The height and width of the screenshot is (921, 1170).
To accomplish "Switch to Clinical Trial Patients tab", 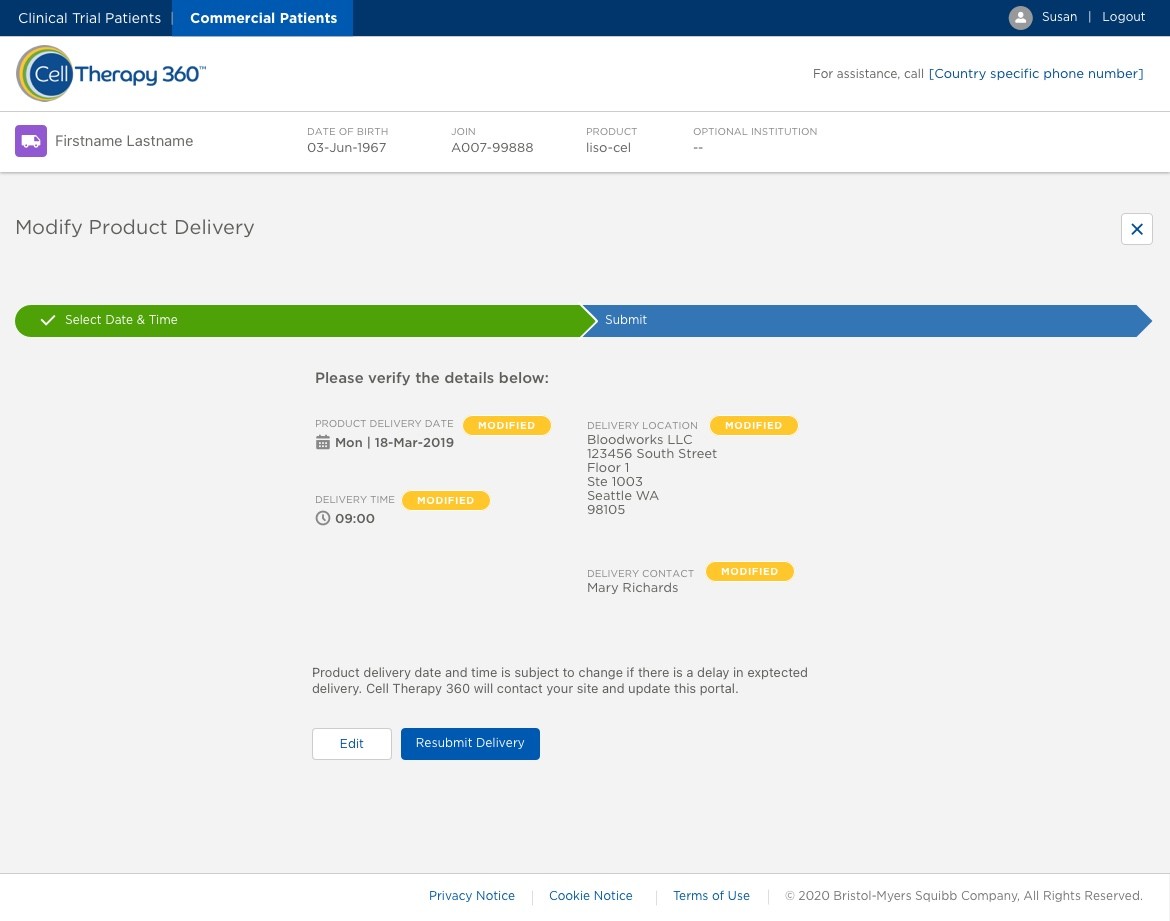I will click(x=90, y=18).
